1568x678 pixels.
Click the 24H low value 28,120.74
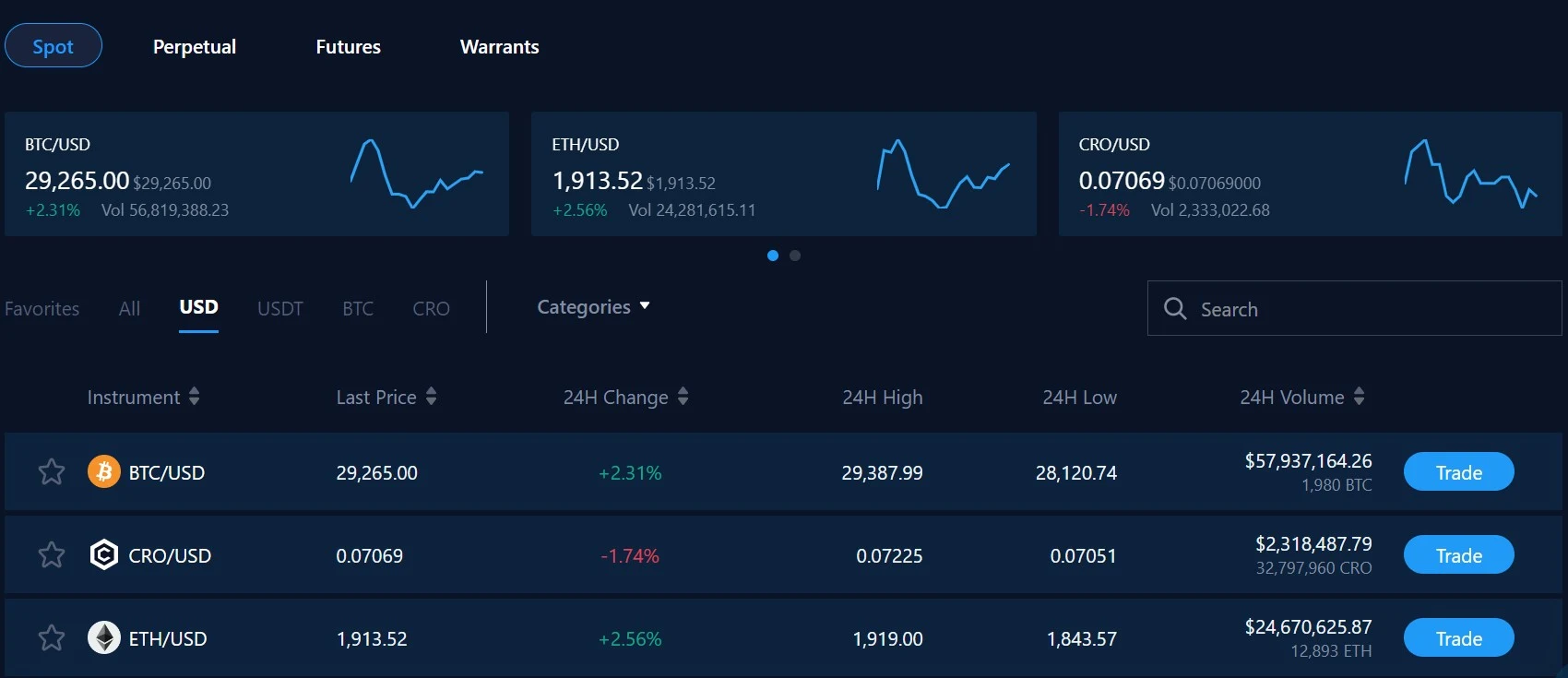[x=1076, y=472]
